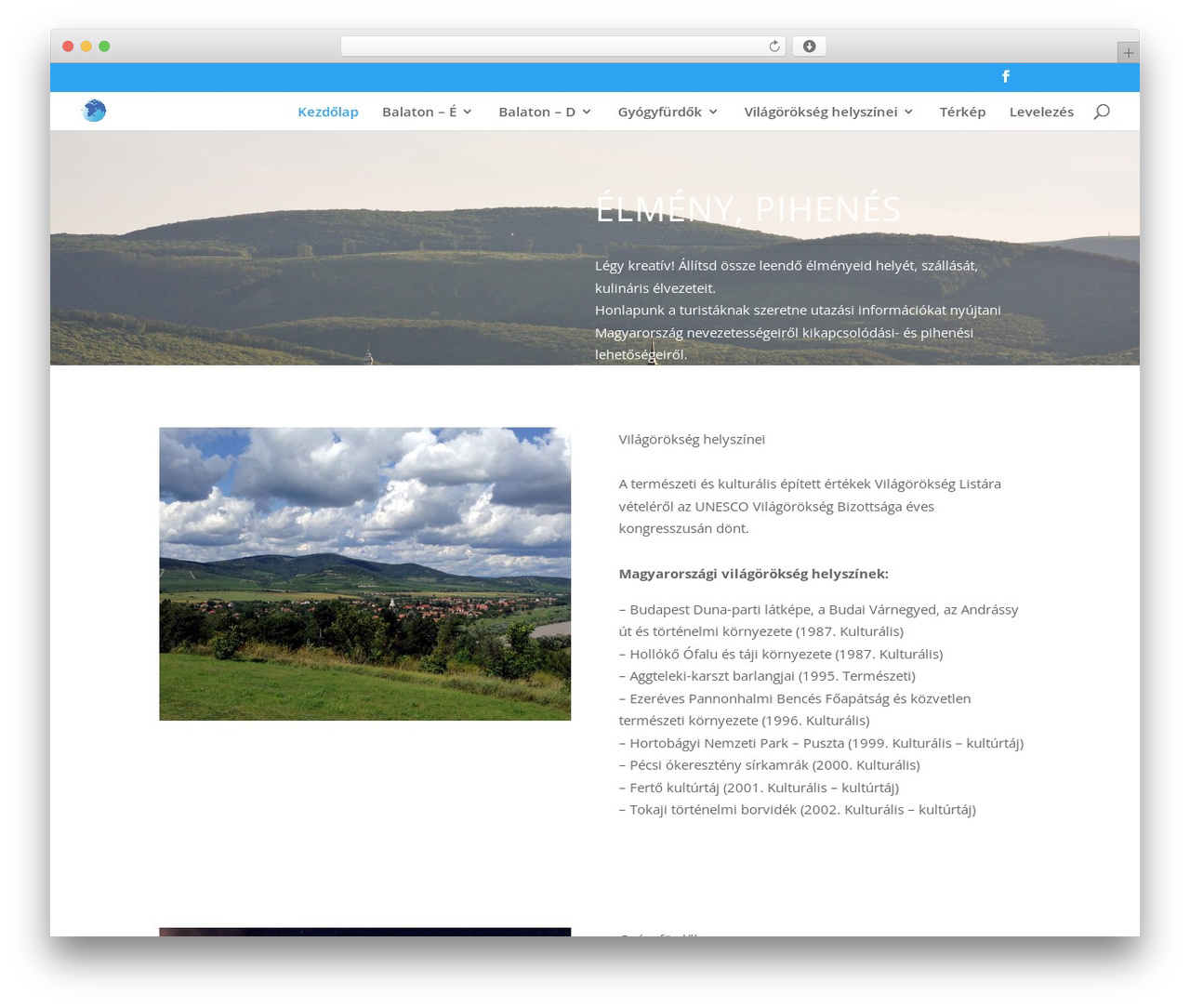Screen dimensions: 1190x1008
Task: Click the site globe logo
Action: (x=94, y=111)
